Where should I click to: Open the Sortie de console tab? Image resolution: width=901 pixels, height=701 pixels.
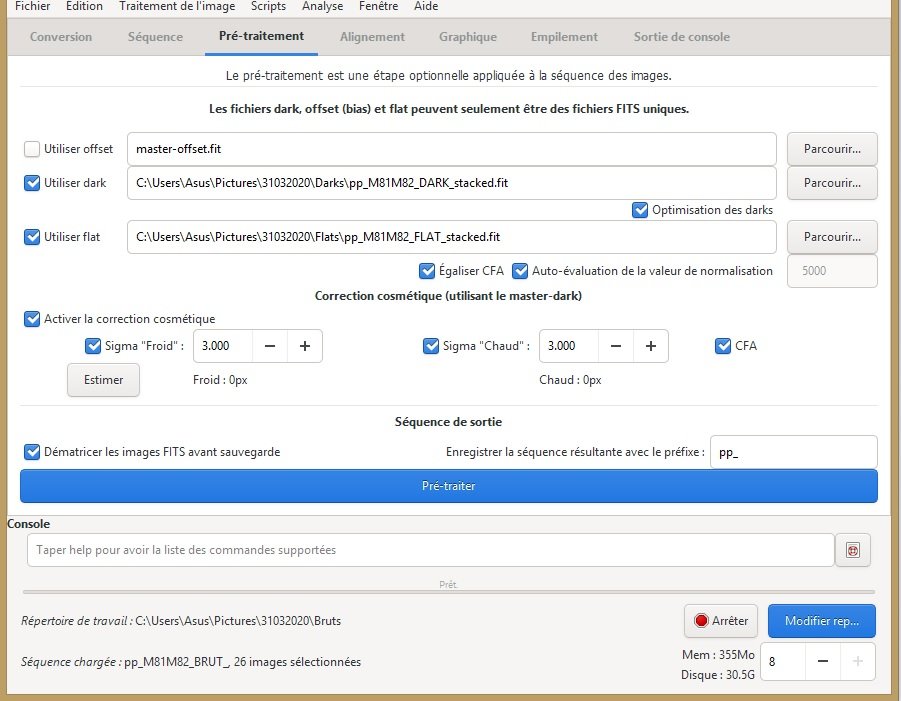pos(681,37)
